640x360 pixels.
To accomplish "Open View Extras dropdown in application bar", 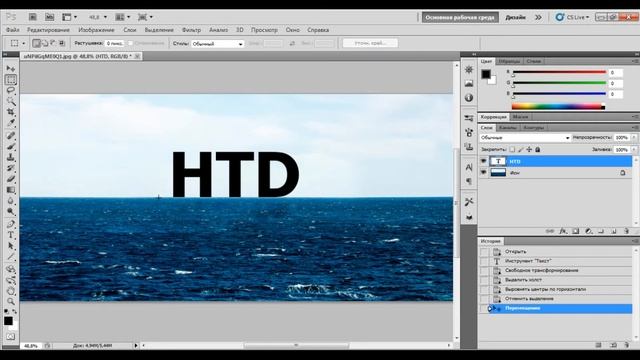I will pyautogui.click(x=69, y=17).
